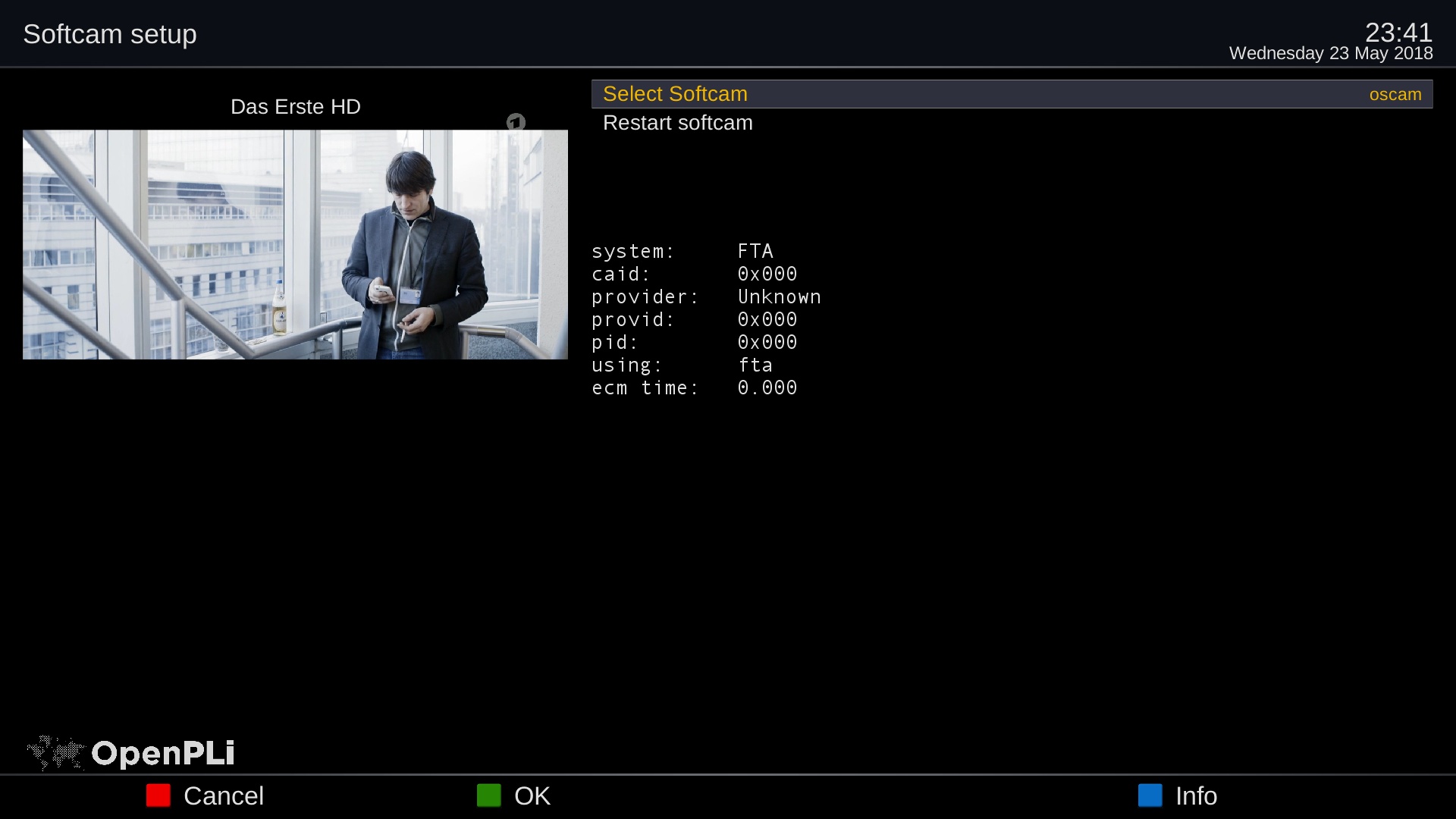Activate the OK label
Image resolution: width=1456 pixels, height=819 pixels.
click(532, 796)
